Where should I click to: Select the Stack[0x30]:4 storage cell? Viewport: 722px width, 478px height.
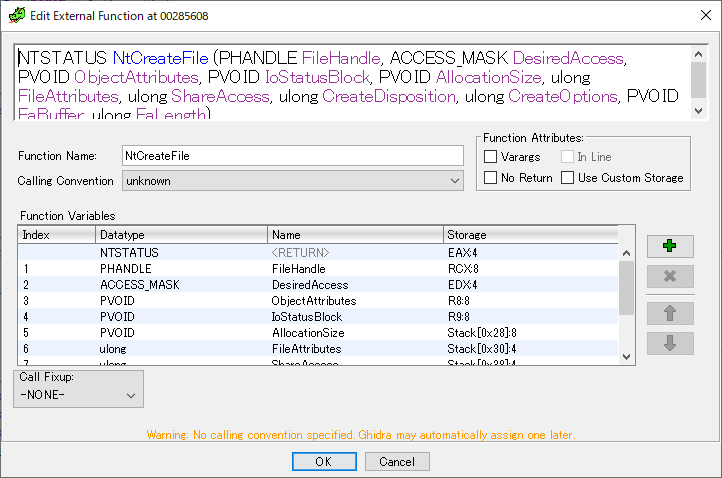(531, 349)
